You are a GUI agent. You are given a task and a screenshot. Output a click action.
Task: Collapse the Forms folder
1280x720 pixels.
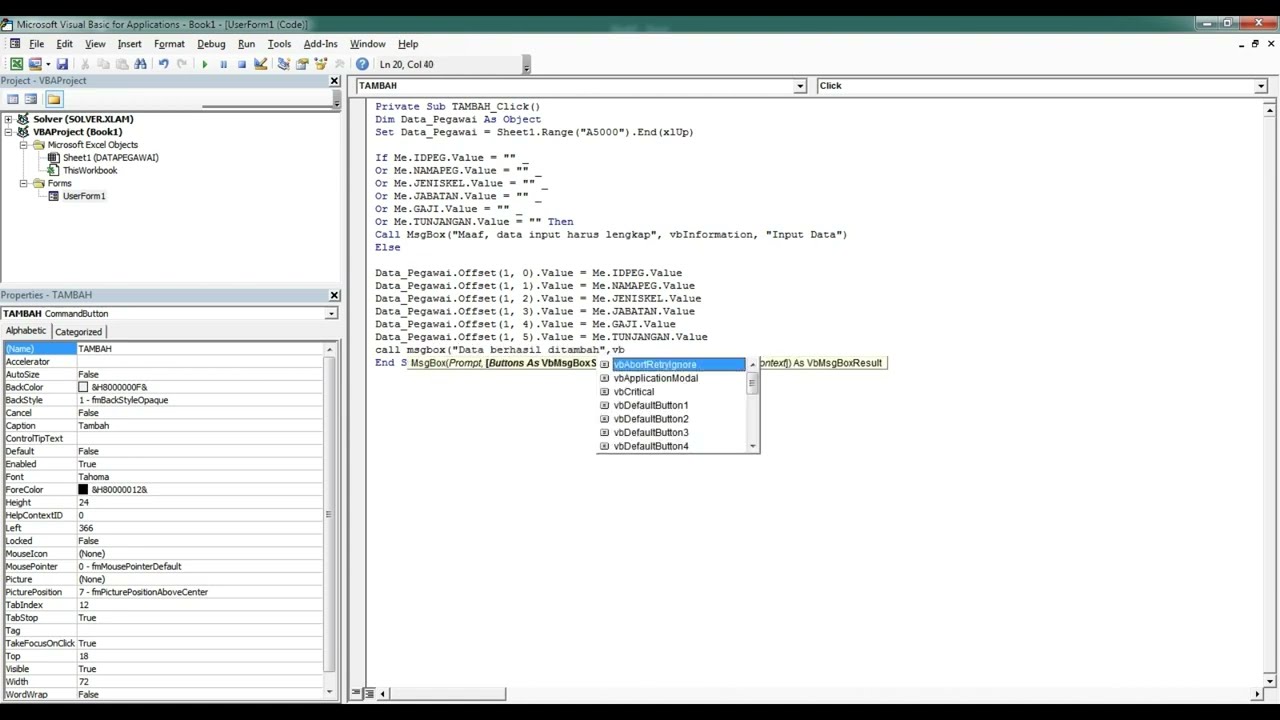(24, 184)
